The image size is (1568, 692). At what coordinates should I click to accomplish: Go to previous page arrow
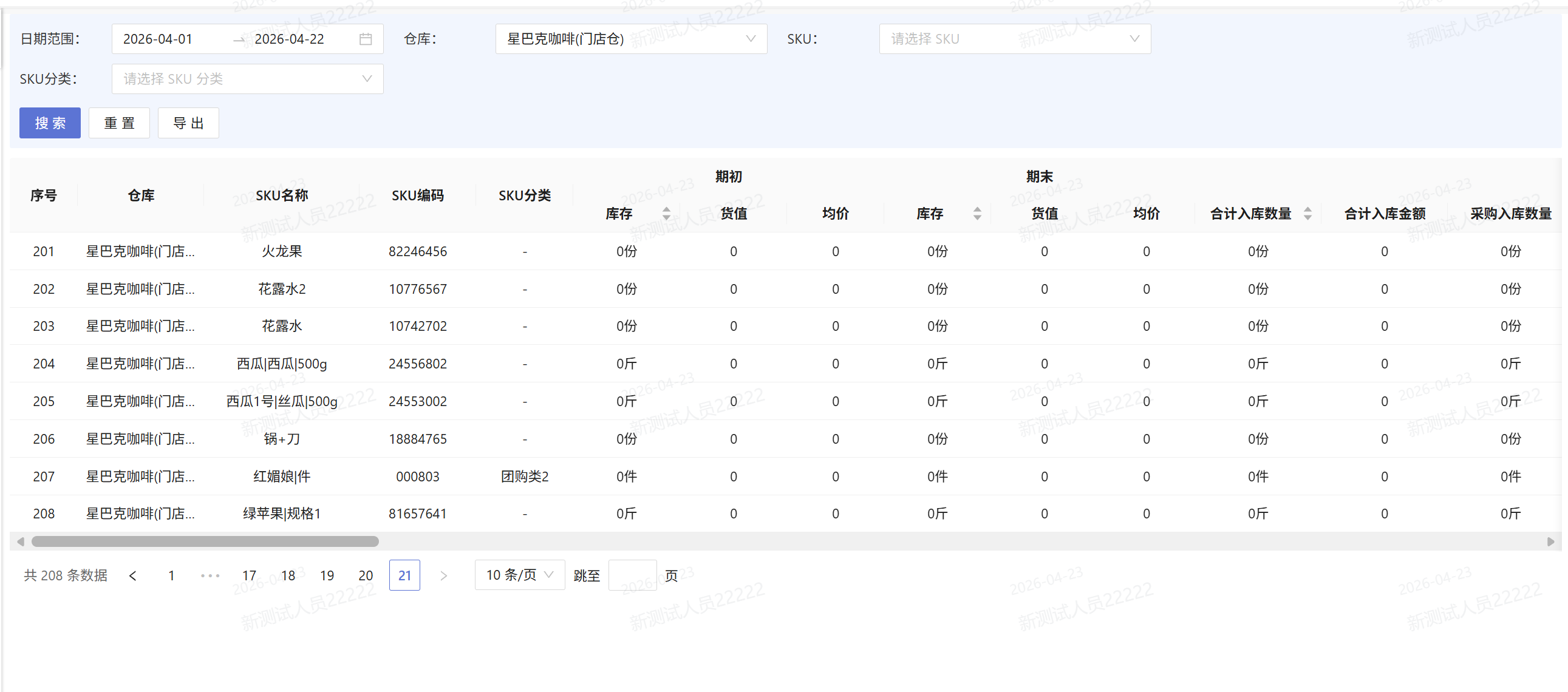133,575
